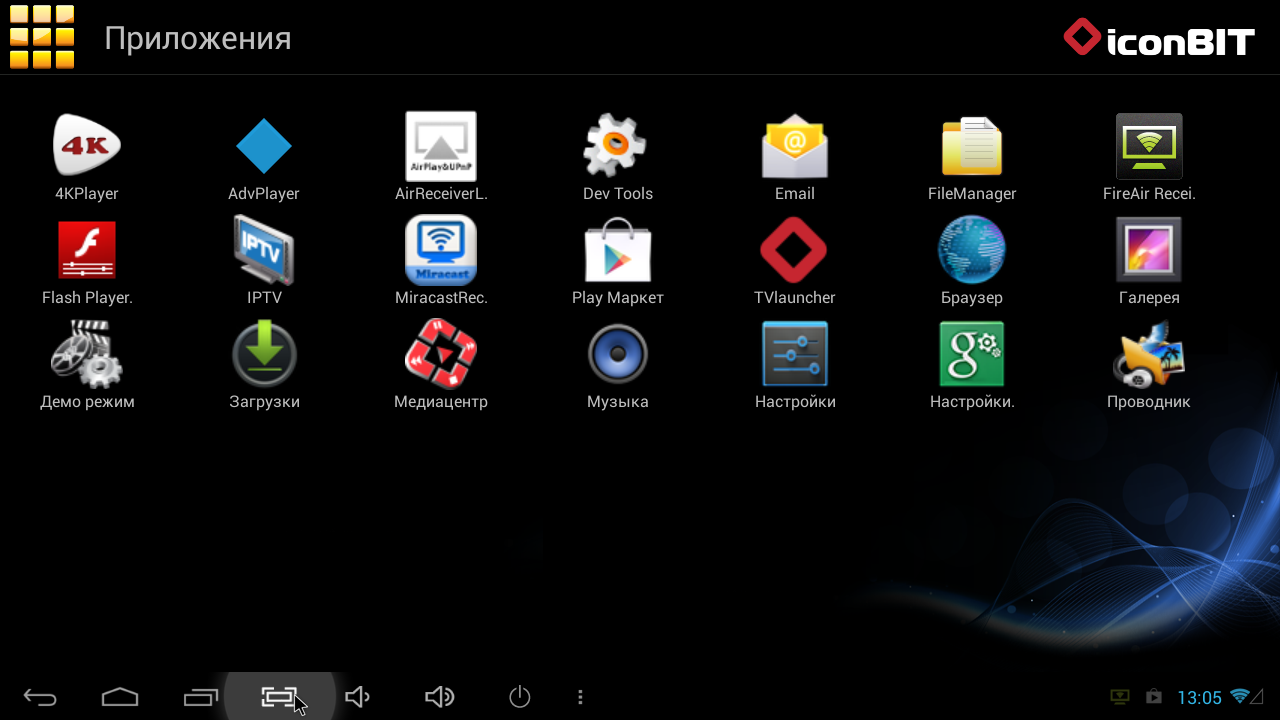Open the Браузер web browser
Screen dimensions: 1280x720
(x=971, y=250)
